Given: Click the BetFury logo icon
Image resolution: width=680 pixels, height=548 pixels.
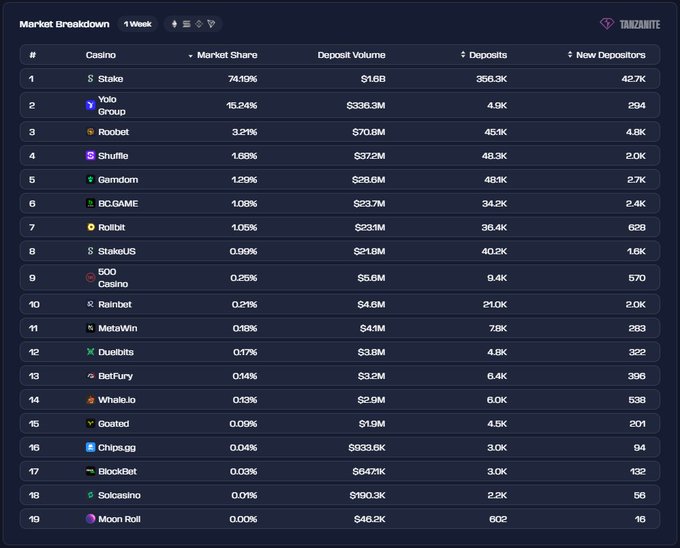Looking at the screenshot, I should pos(90,376).
